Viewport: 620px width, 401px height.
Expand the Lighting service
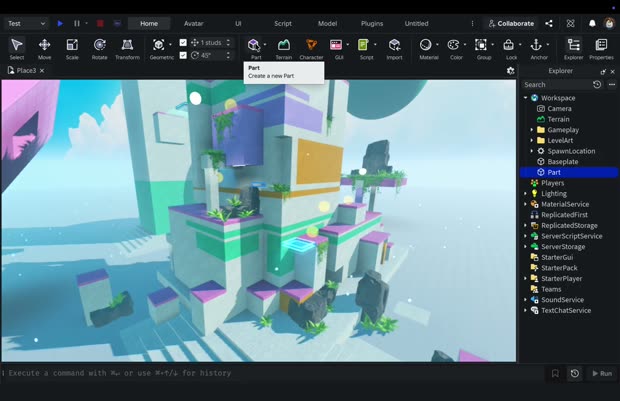coord(525,193)
